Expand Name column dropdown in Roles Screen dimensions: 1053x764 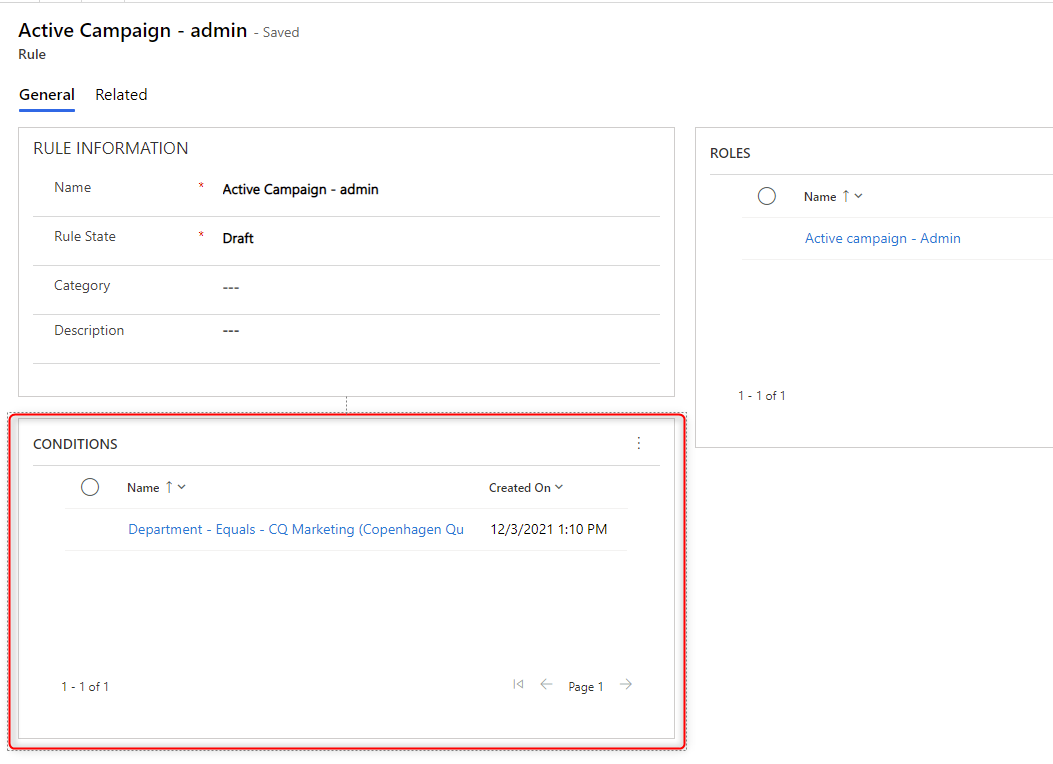(859, 196)
